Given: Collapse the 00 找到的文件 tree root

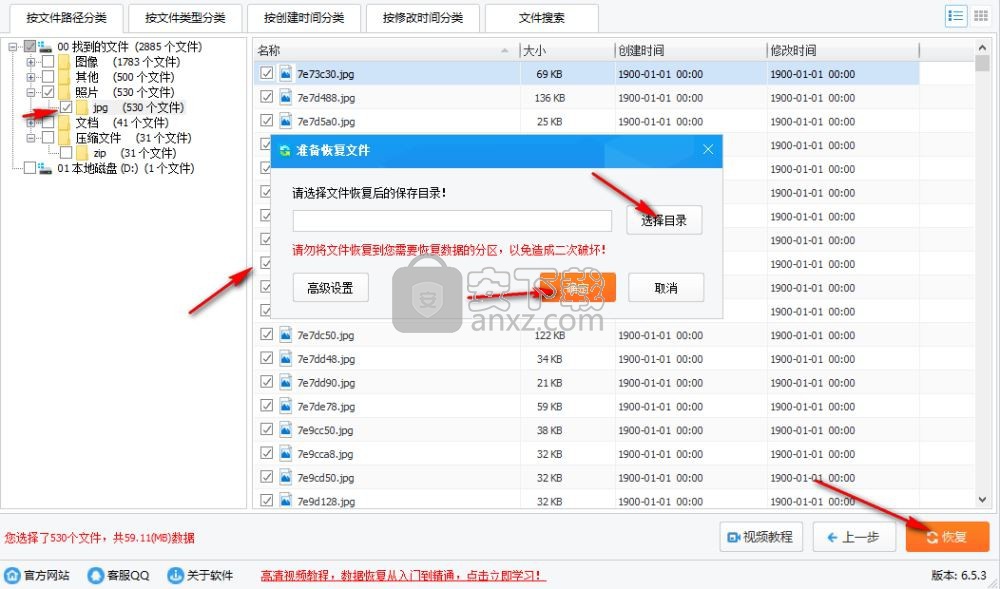Looking at the screenshot, I should tap(12, 47).
